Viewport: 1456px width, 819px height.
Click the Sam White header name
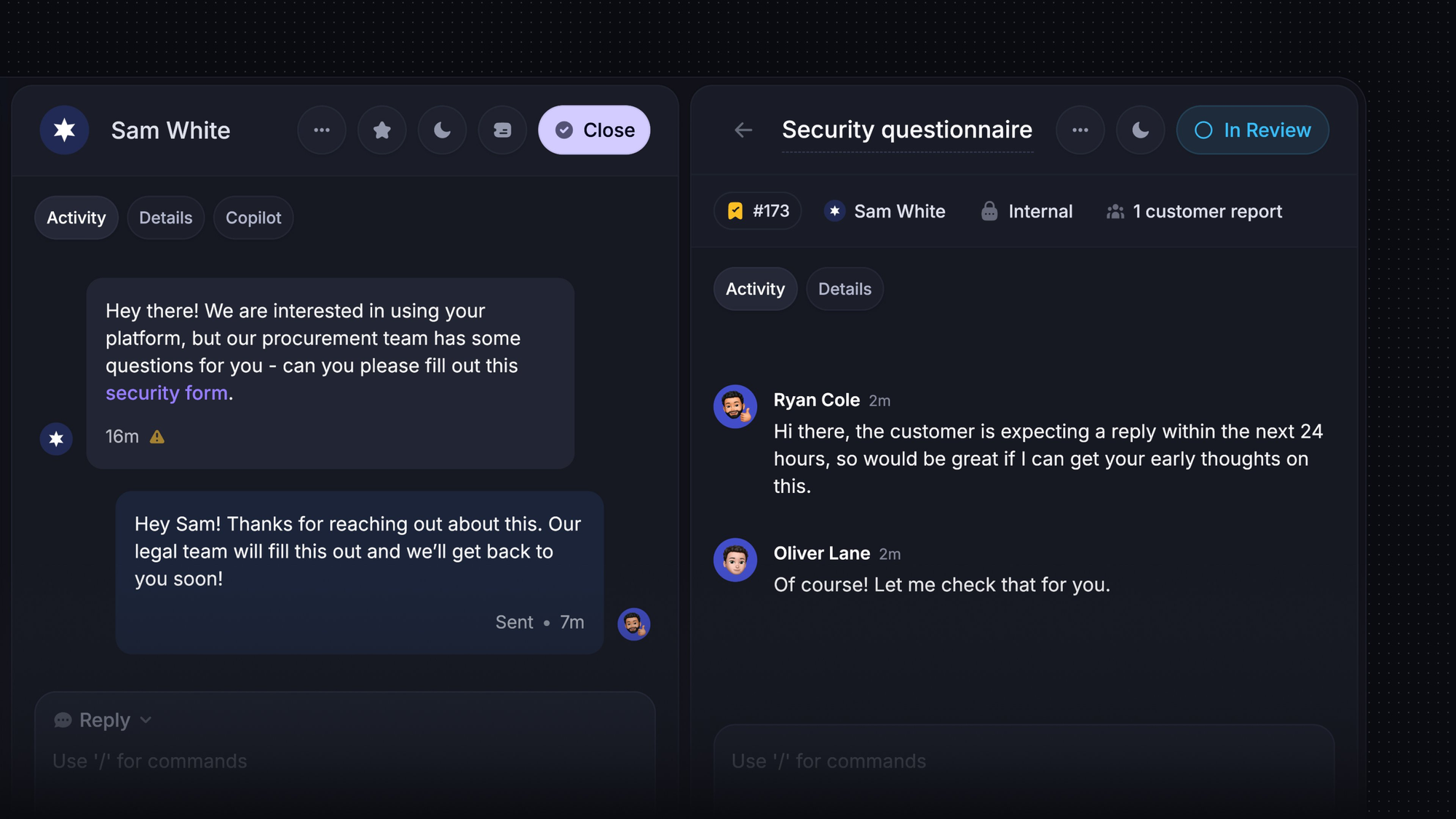[171, 130]
